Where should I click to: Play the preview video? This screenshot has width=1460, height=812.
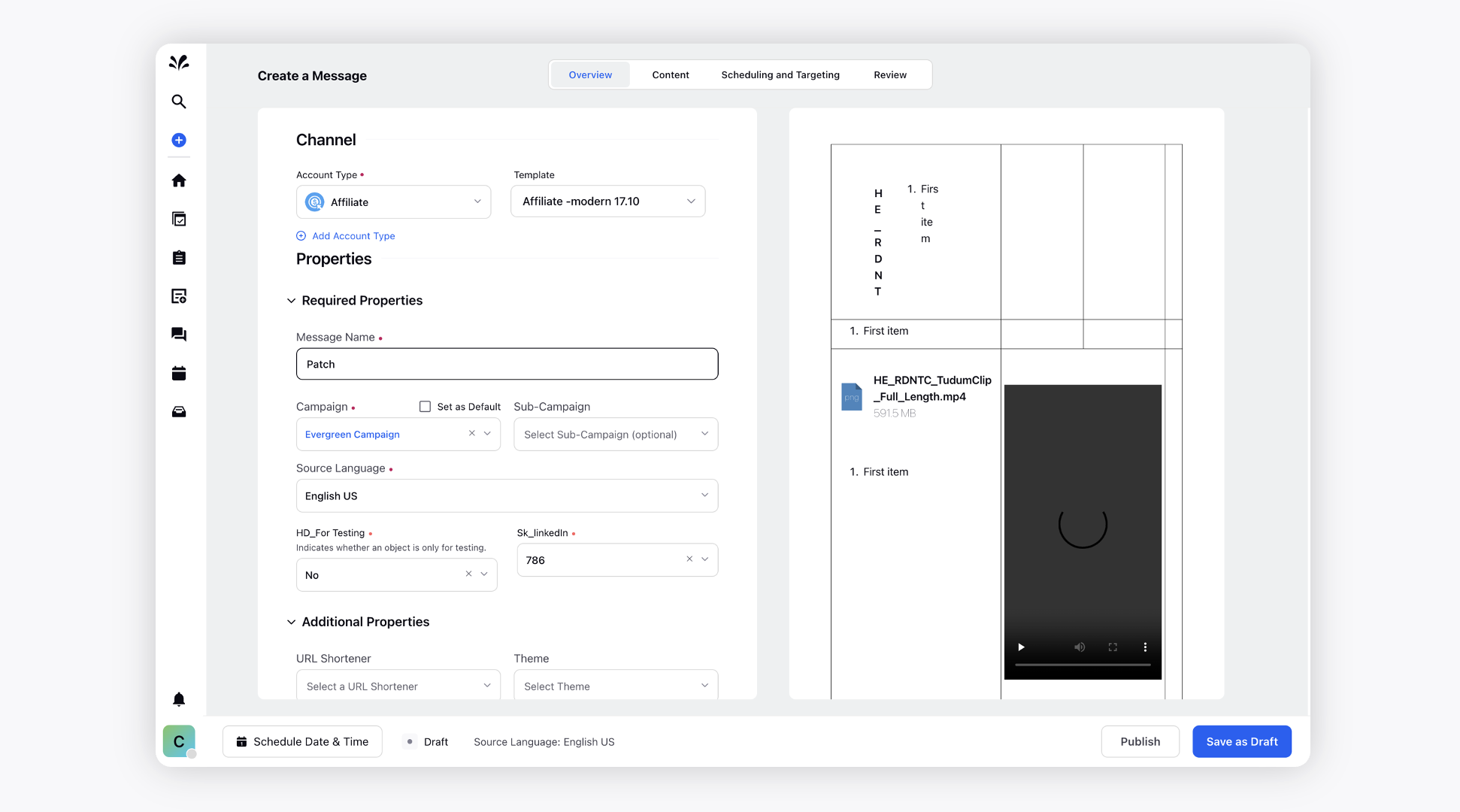coord(1021,647)
